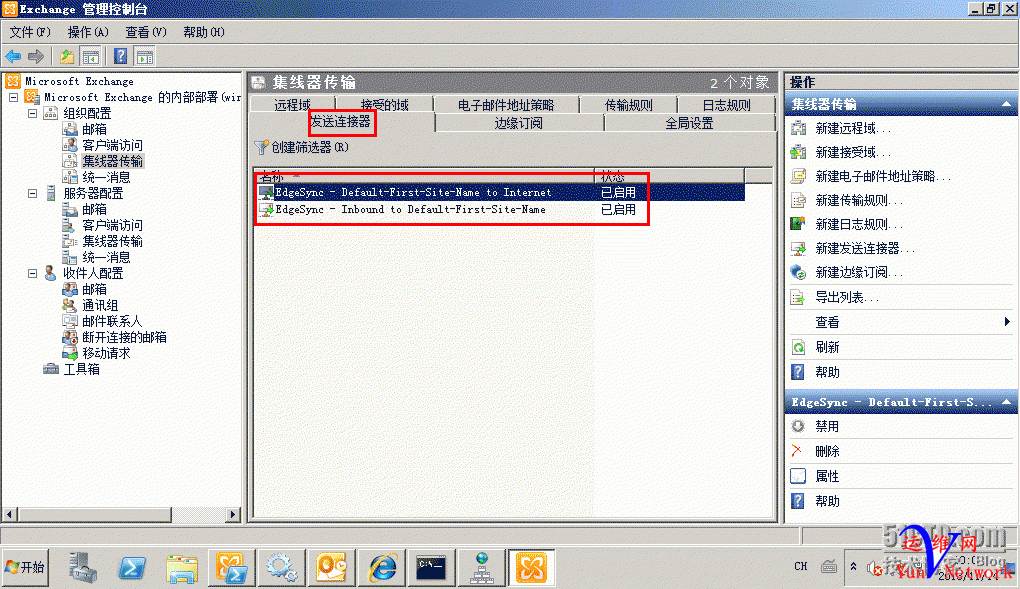
Task: Switch to the 日志规则 tab
Action: 727,105
